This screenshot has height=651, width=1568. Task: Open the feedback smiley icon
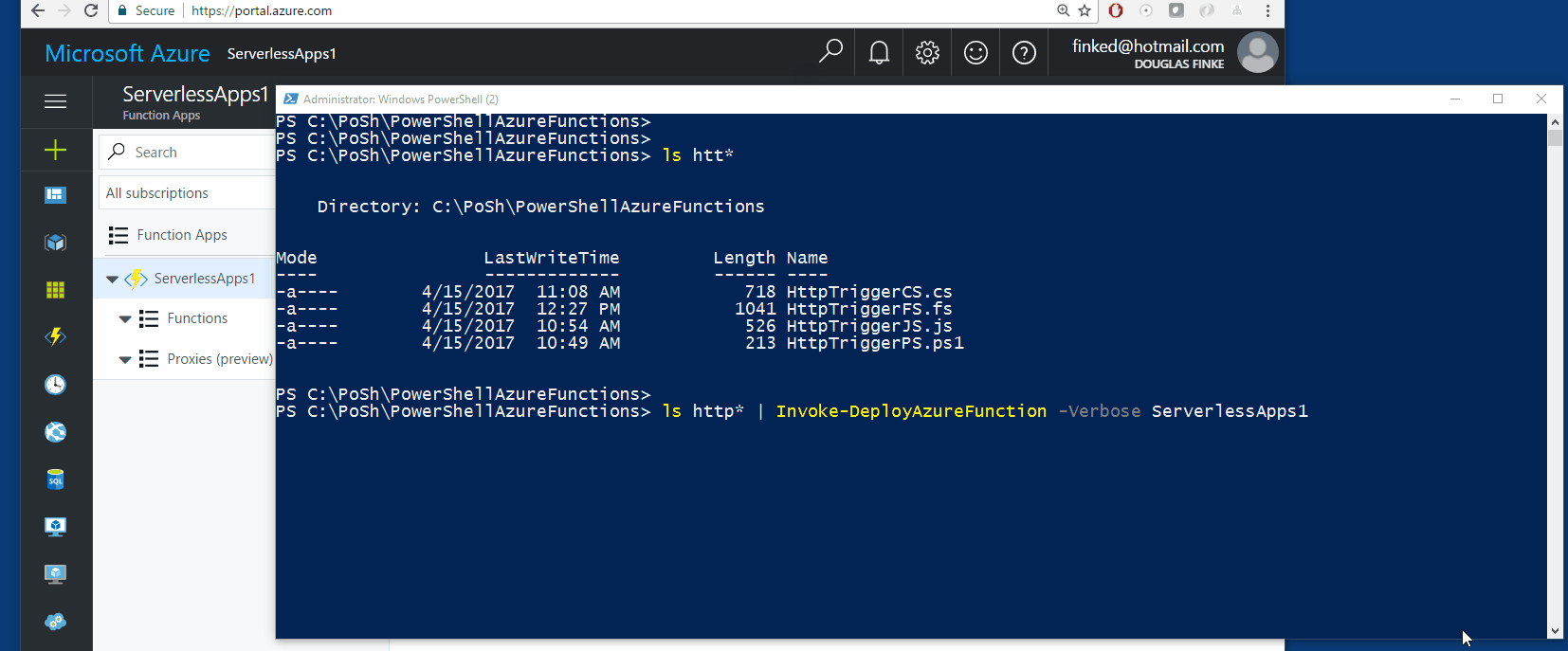tap(975, 52)
